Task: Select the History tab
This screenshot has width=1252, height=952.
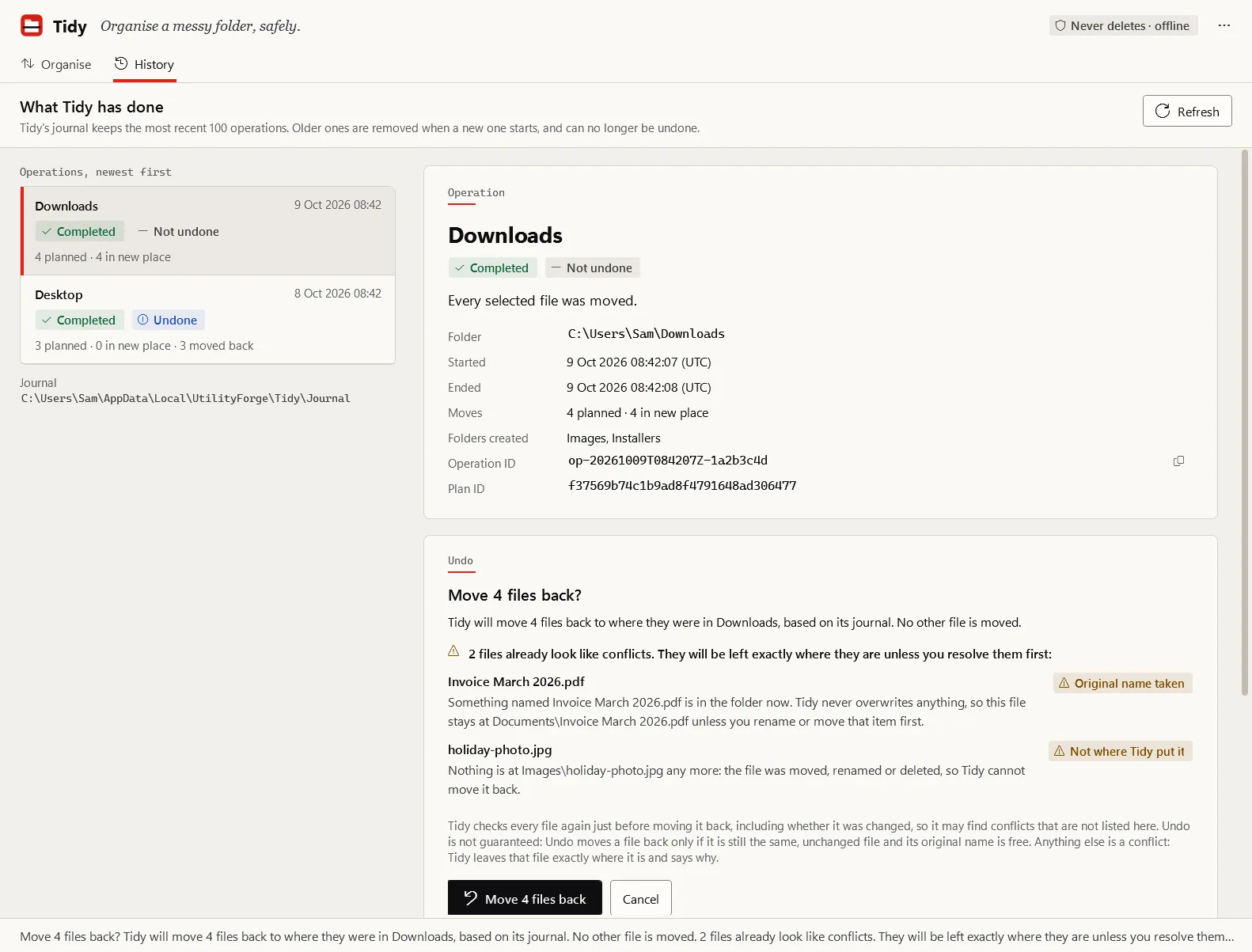Action: (145, 64)
